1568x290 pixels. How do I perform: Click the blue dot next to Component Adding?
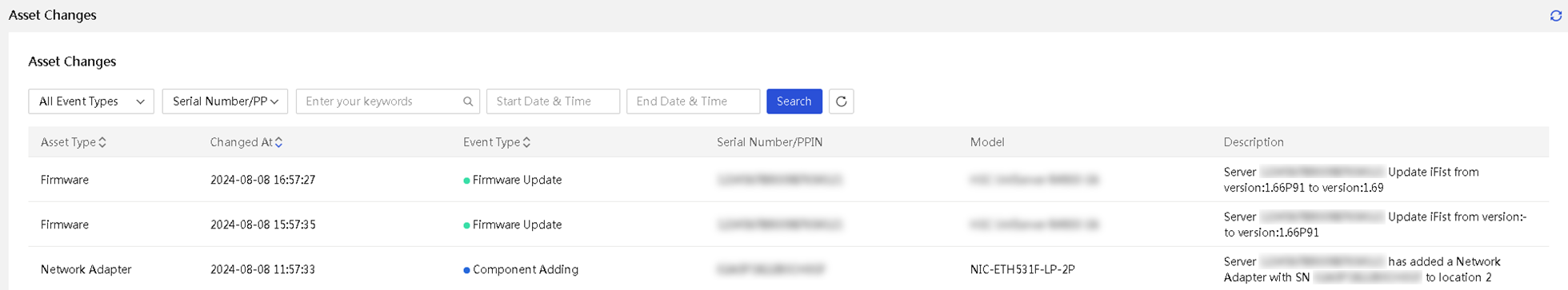466,270
